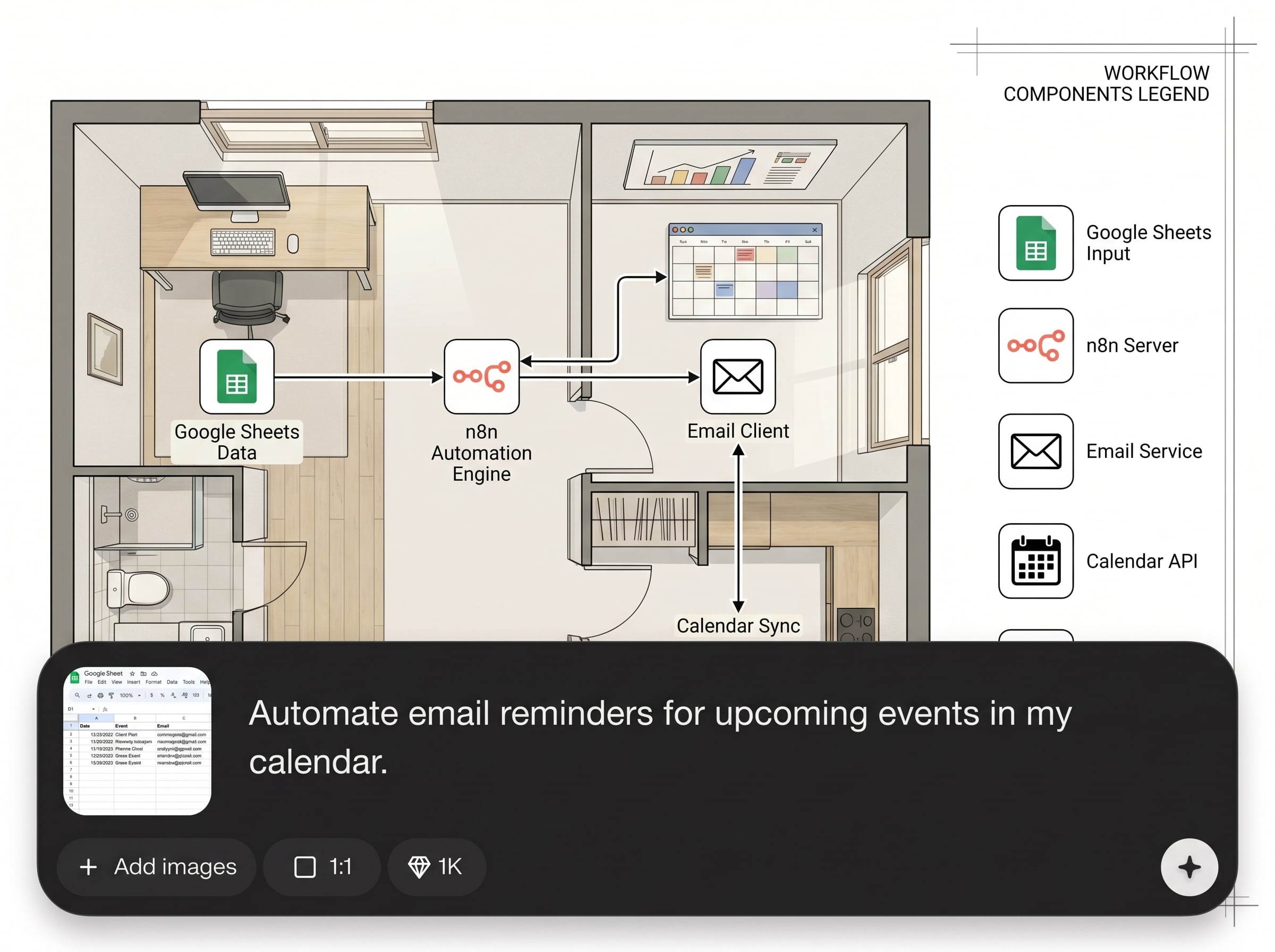This screenshot has width=1275, height=952.
Task: Open the calendar window in the diagram
Action: (745, 271)
